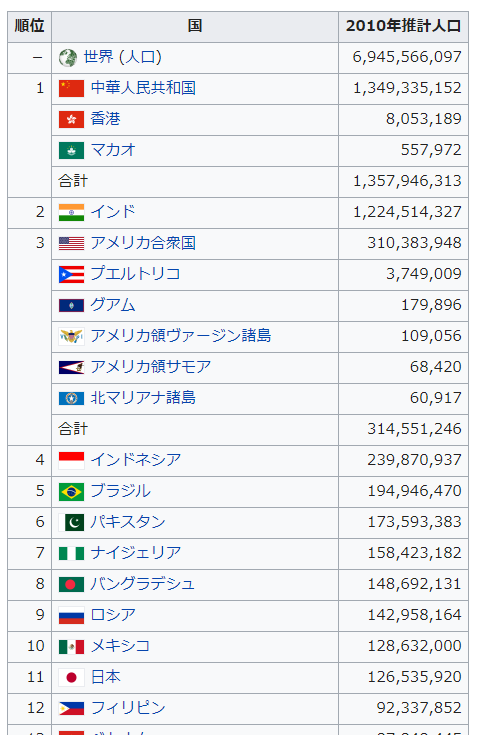Click the globe icon beside 世界 (人口)
The image size is (478, 735).
68,58
